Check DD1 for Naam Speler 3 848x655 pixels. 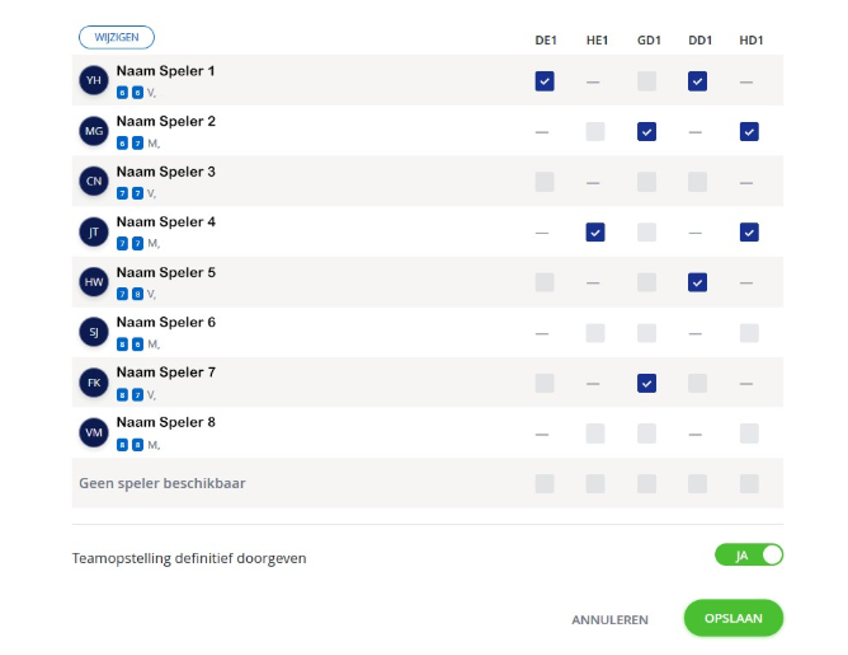click(697, 182)
